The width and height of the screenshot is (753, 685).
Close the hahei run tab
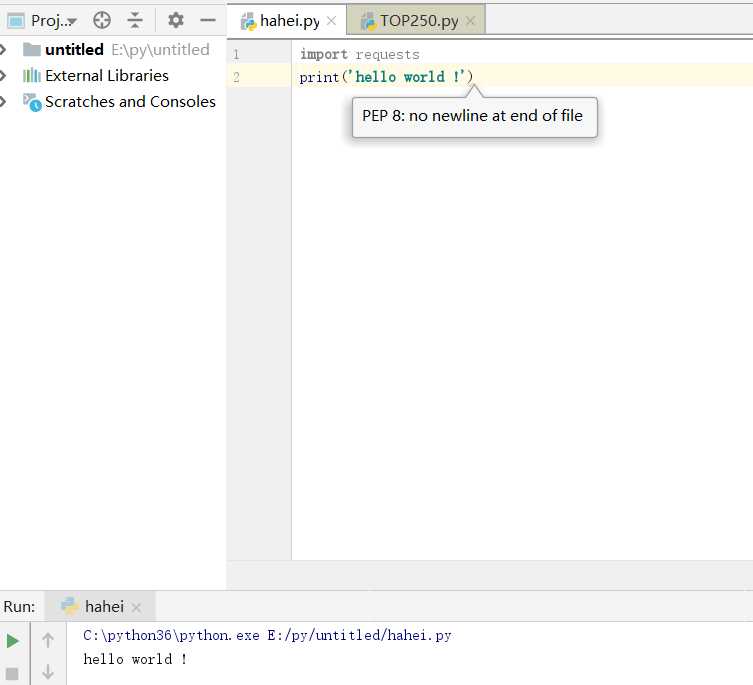136,608
